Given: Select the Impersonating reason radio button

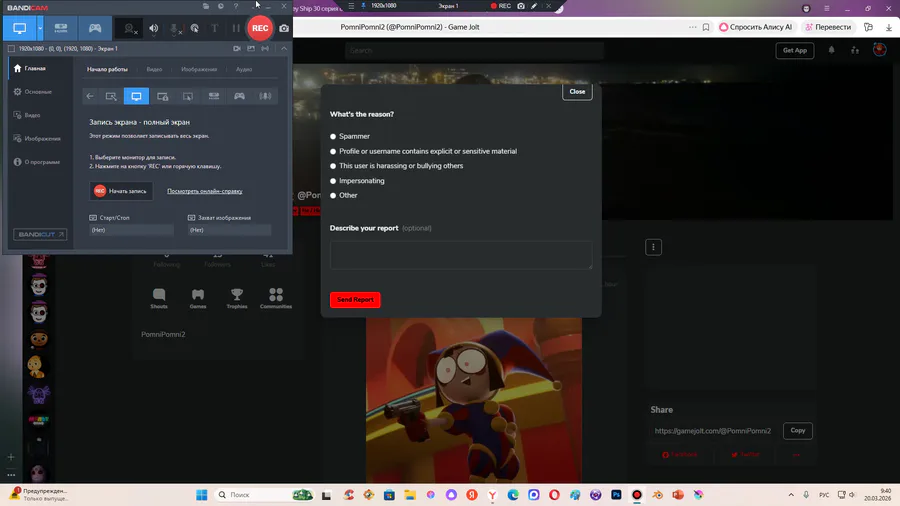Looking at the screenshot, I should (333, 181).
